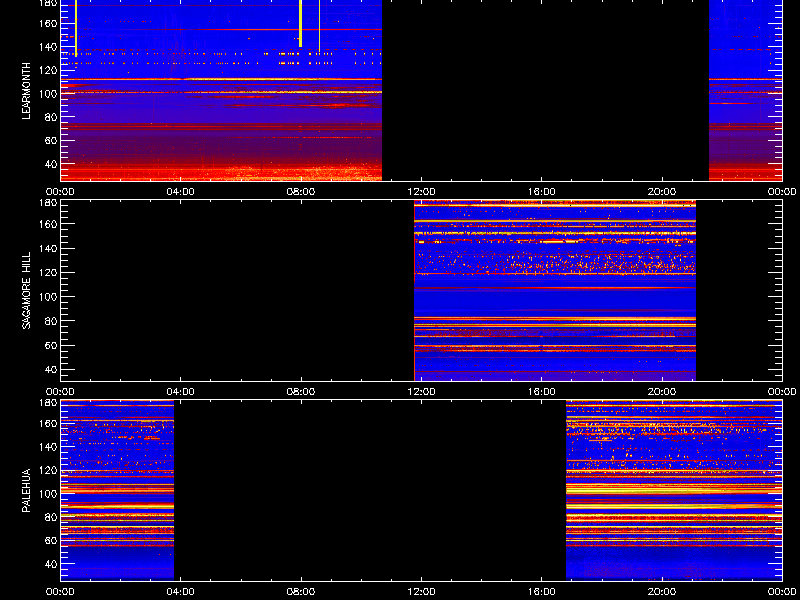Select the 12:00 tick under the Learmonth panel

click(421, 192)
